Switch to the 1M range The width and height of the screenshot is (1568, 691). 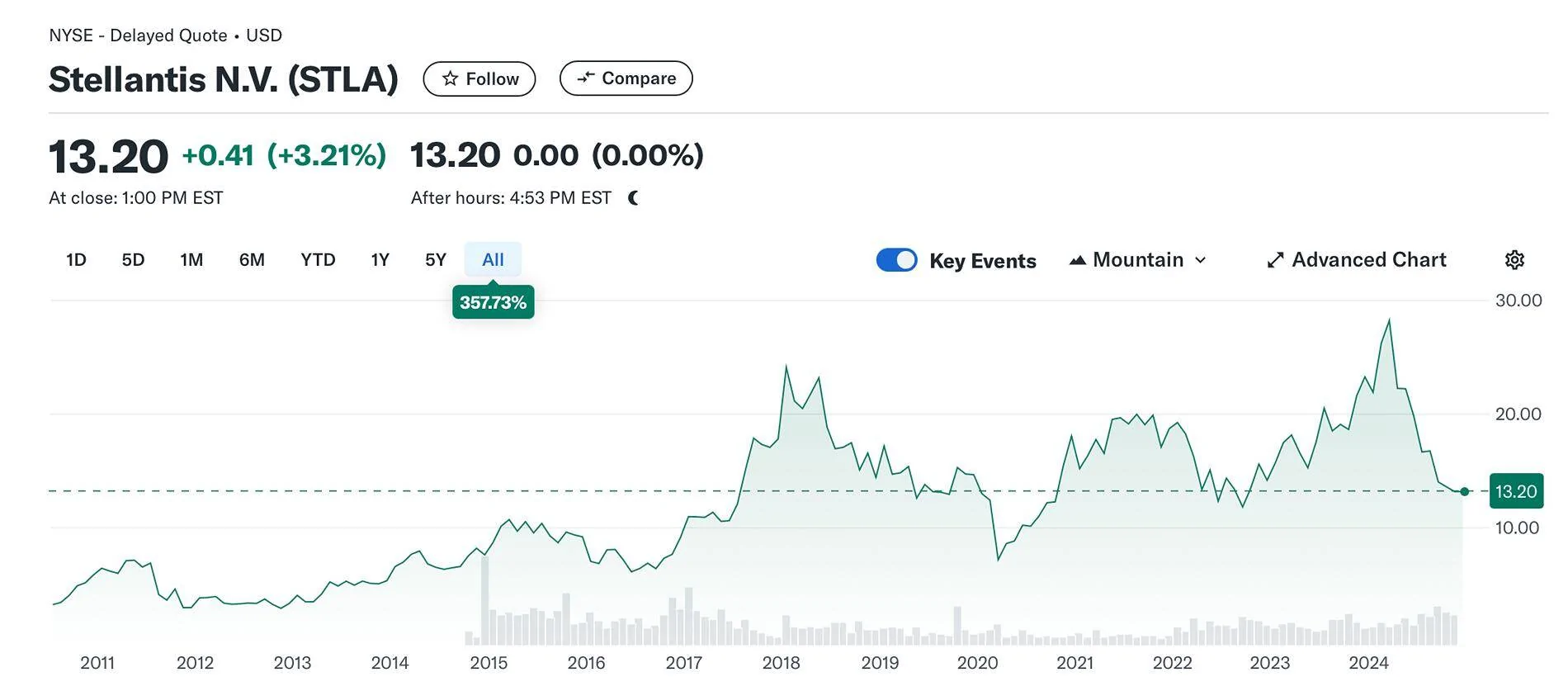(191, 260)
